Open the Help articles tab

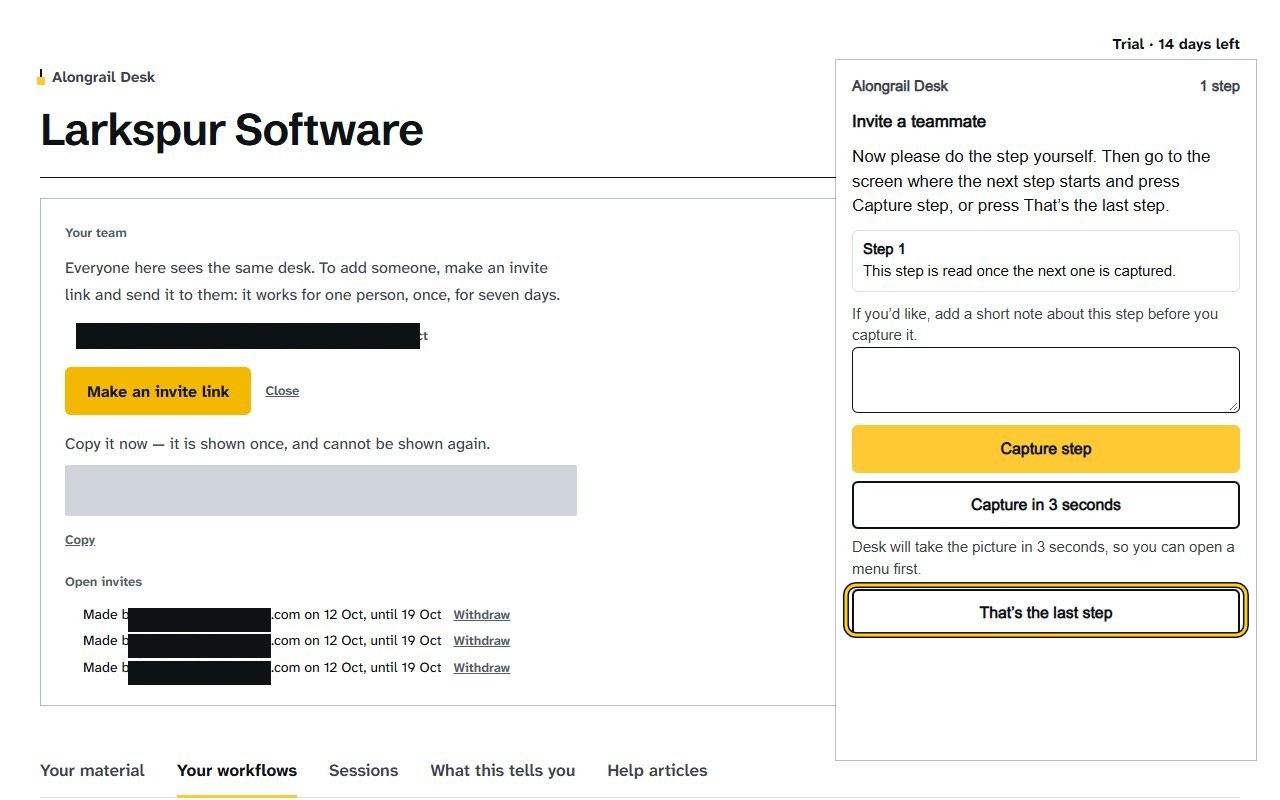tap(657, 770)
